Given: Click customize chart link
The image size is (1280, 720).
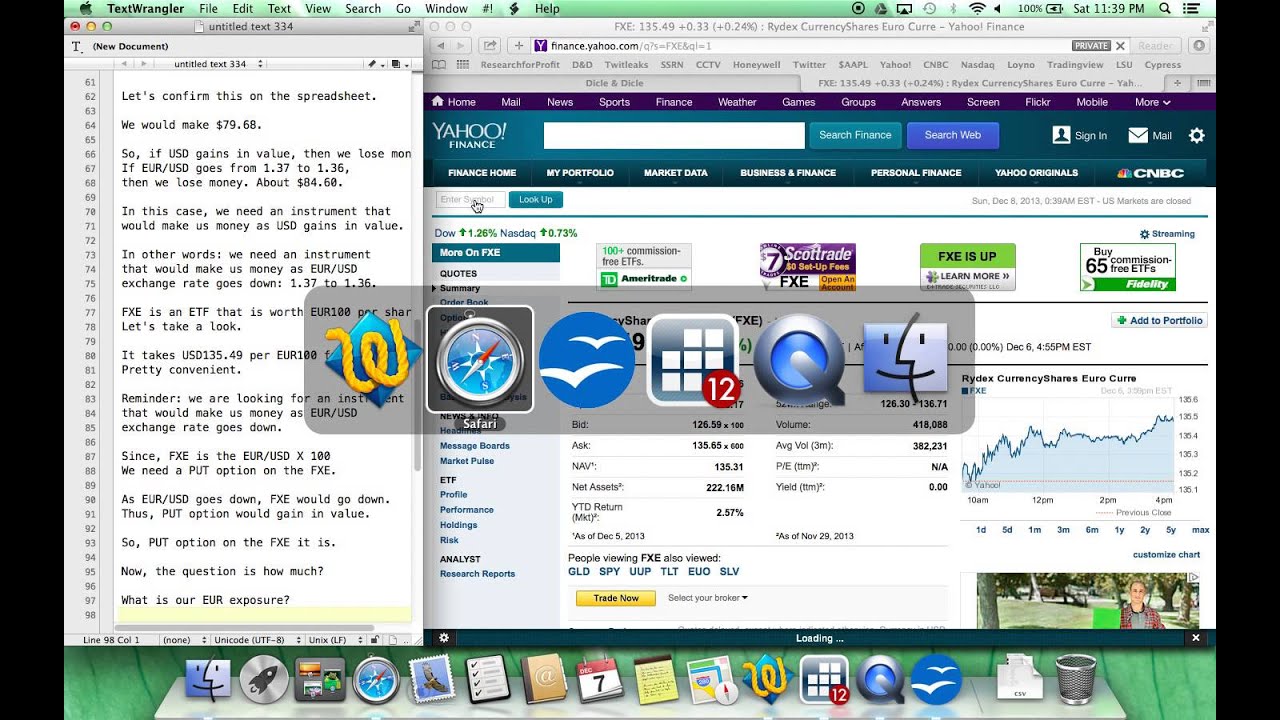Looking at the screenshot, I should (x=1166, y=554).
